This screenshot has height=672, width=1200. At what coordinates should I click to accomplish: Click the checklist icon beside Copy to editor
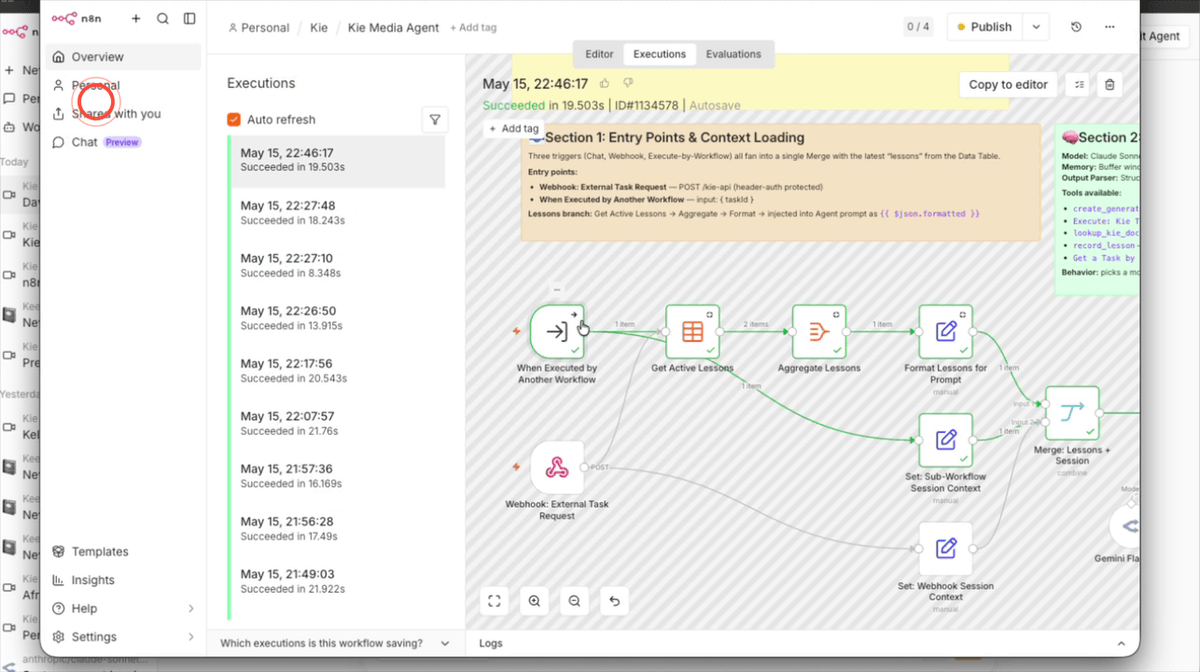pos(1078,85)
